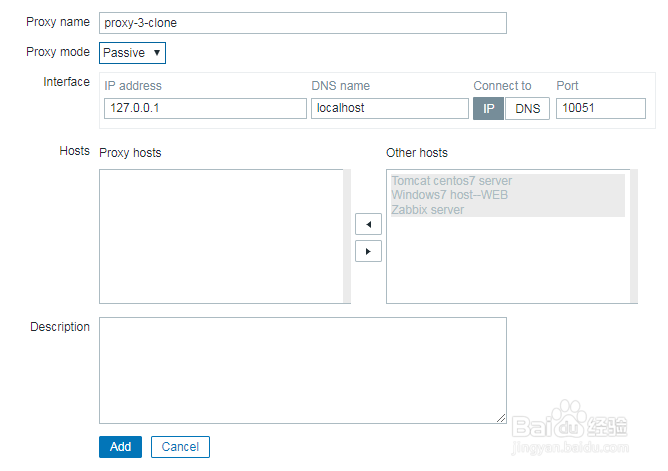
Task: Select DNS in Connect to toggle
Action: tap(527, 108)
